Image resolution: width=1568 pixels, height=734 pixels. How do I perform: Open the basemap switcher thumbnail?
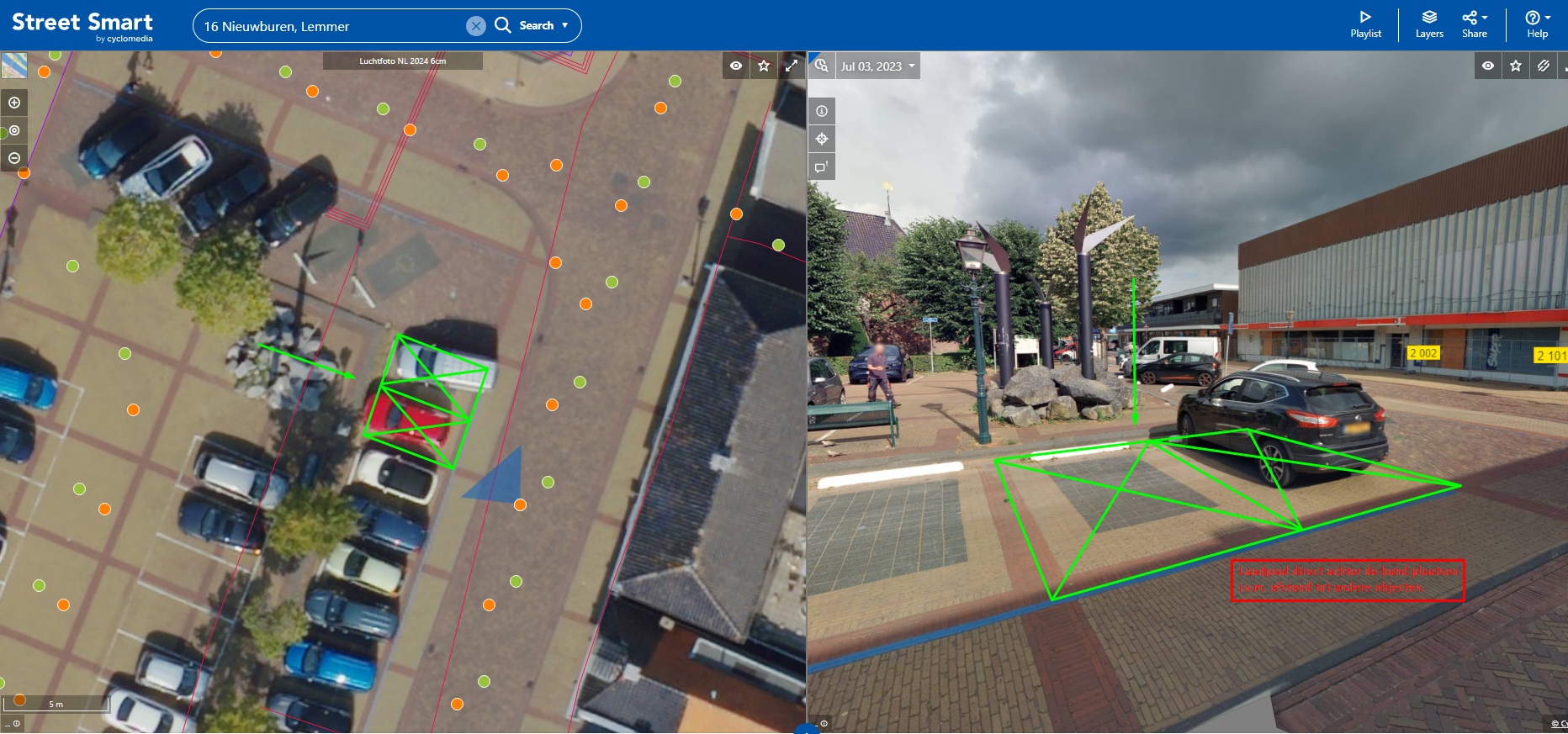14,66
